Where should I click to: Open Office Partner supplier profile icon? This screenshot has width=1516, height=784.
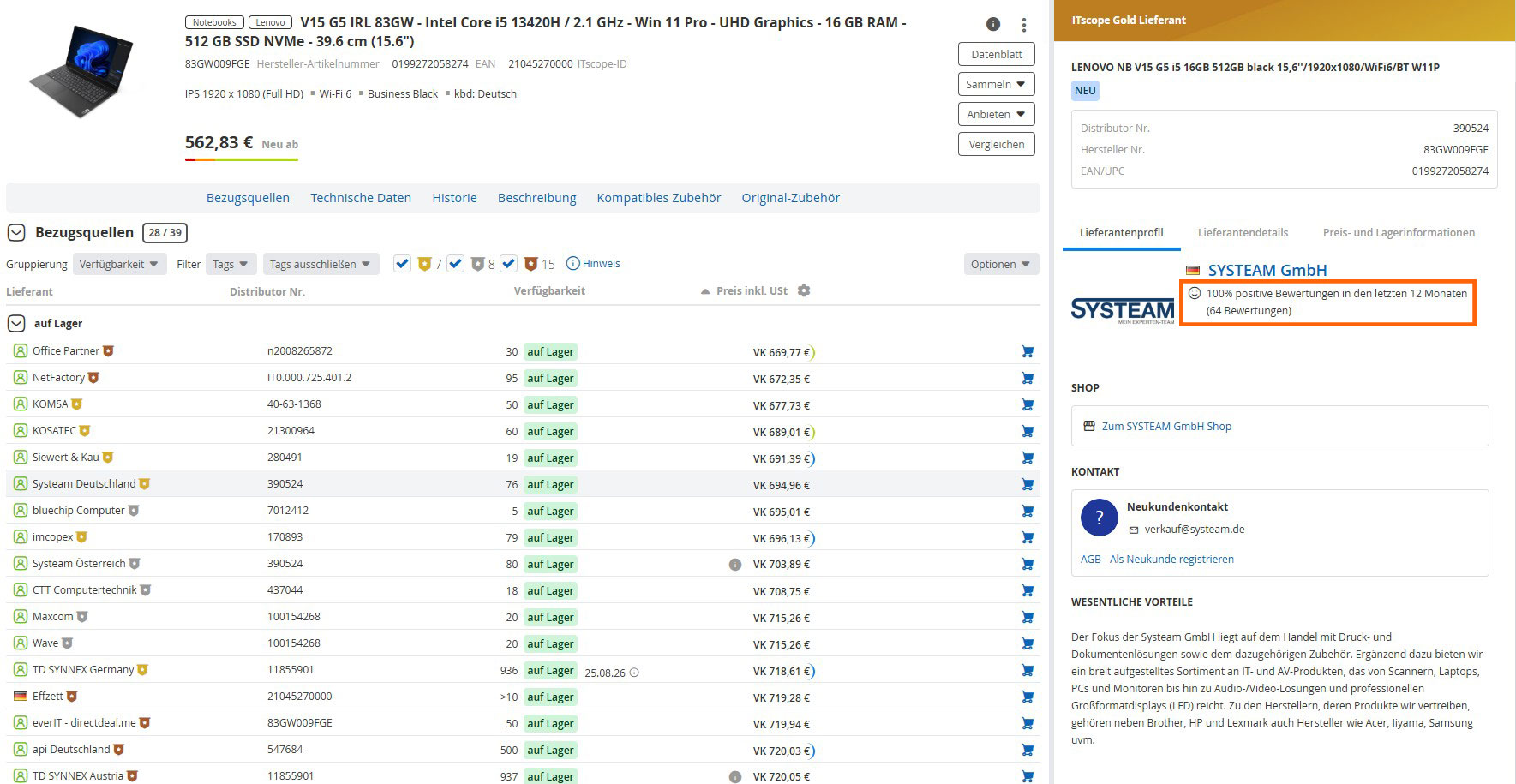[21, 350]
